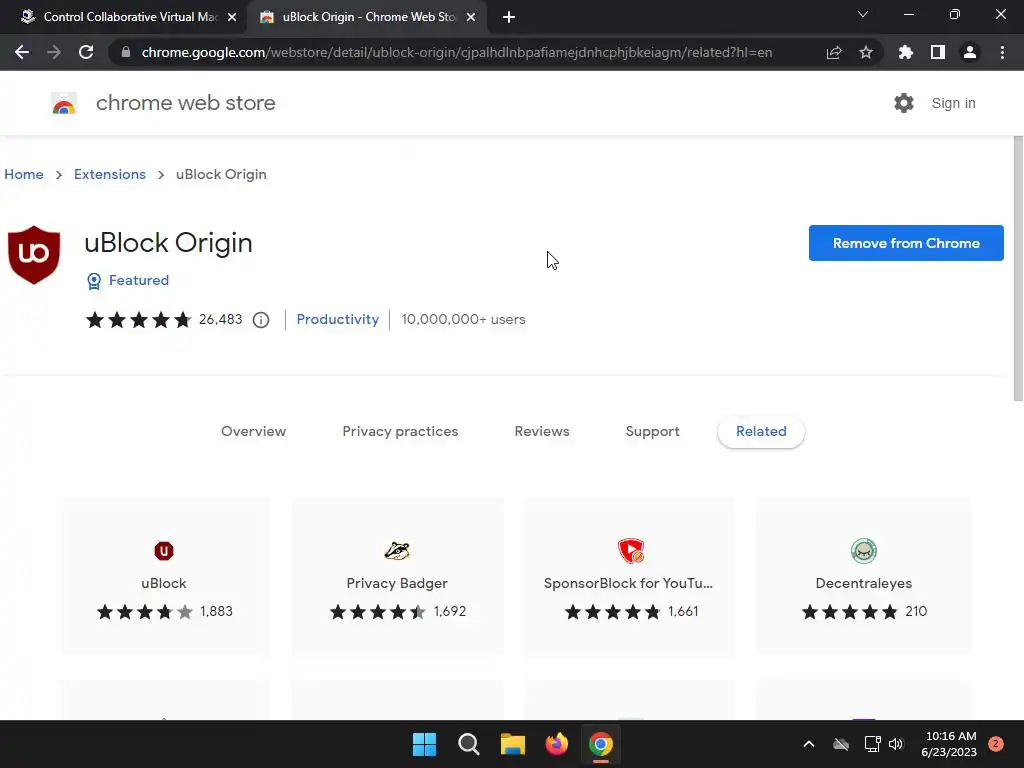Reload the current page
This screenshot has width=1024, height=768.
86,52
